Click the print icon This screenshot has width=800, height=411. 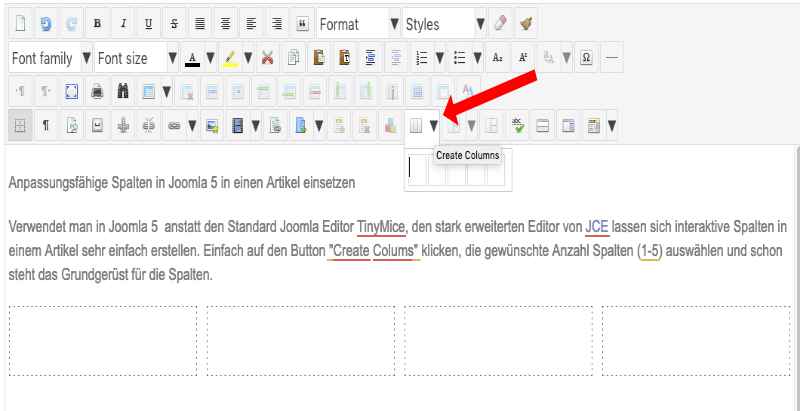coord(96,92)
